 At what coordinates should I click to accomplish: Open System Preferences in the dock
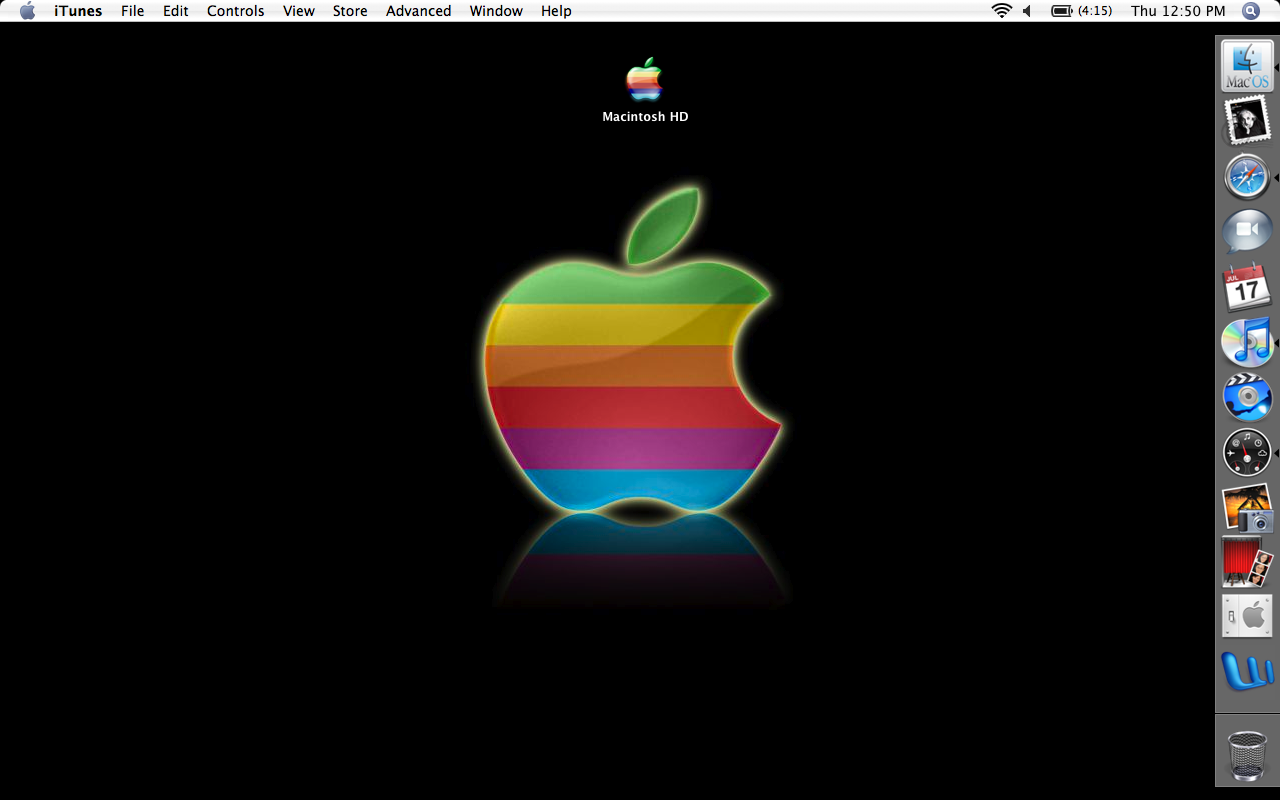[x=1247, y=616]
